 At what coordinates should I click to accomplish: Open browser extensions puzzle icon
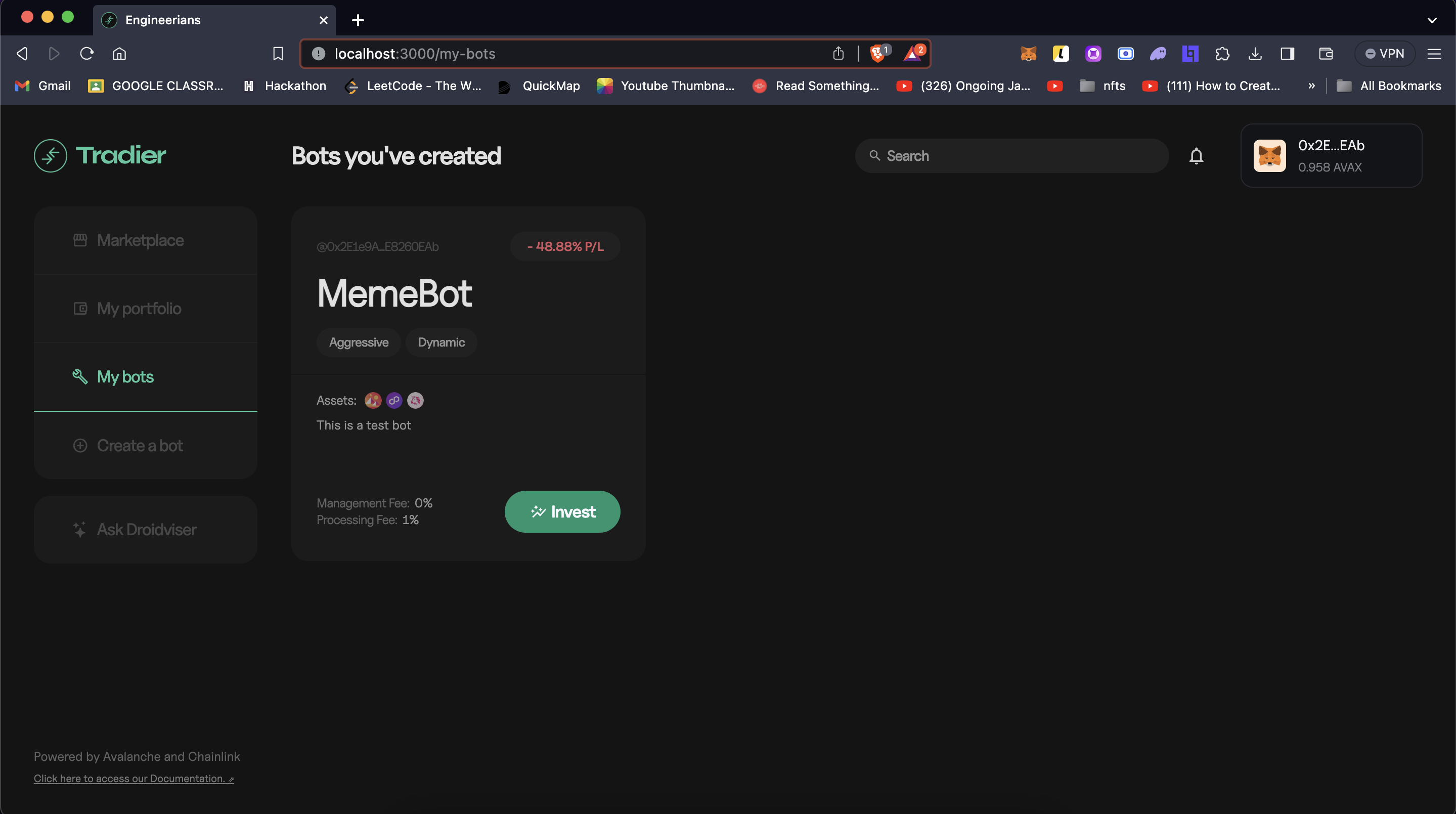(x=1222, y=54)
